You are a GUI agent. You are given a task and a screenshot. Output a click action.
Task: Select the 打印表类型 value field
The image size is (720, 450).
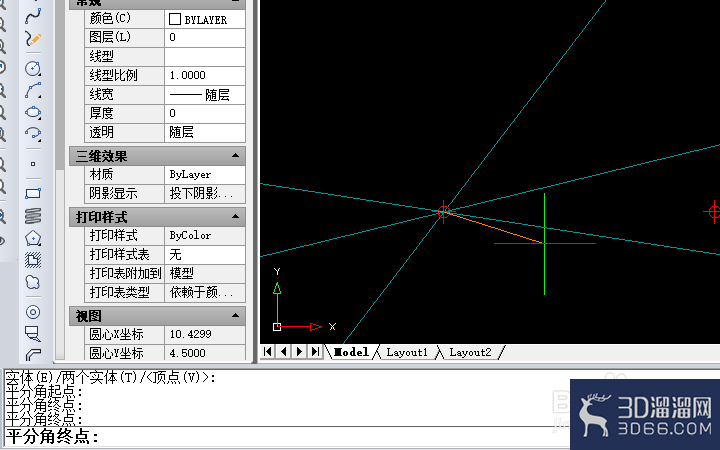[x=205, y=292]
